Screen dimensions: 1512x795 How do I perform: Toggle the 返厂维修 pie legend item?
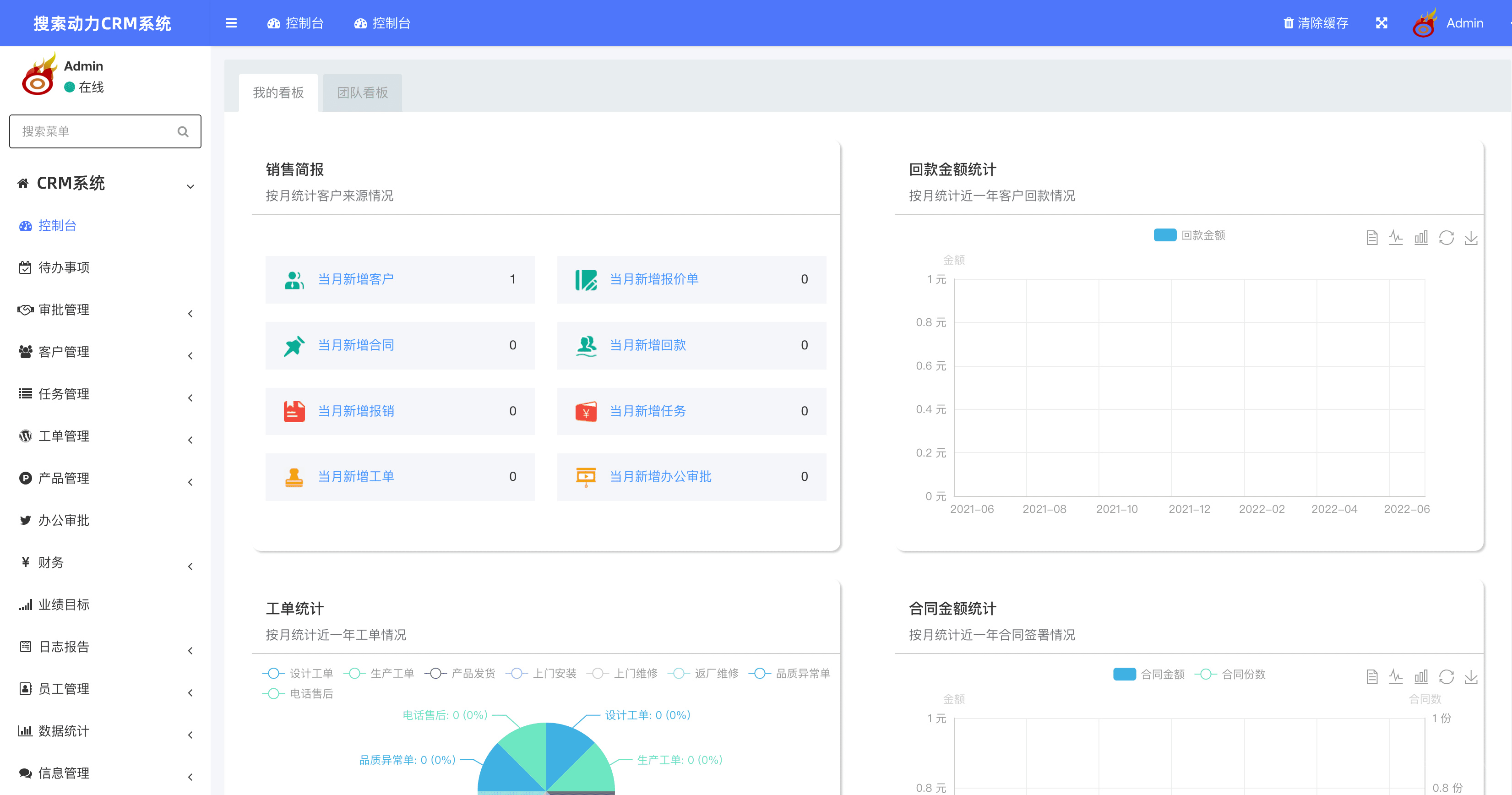(x=702, y=674)
